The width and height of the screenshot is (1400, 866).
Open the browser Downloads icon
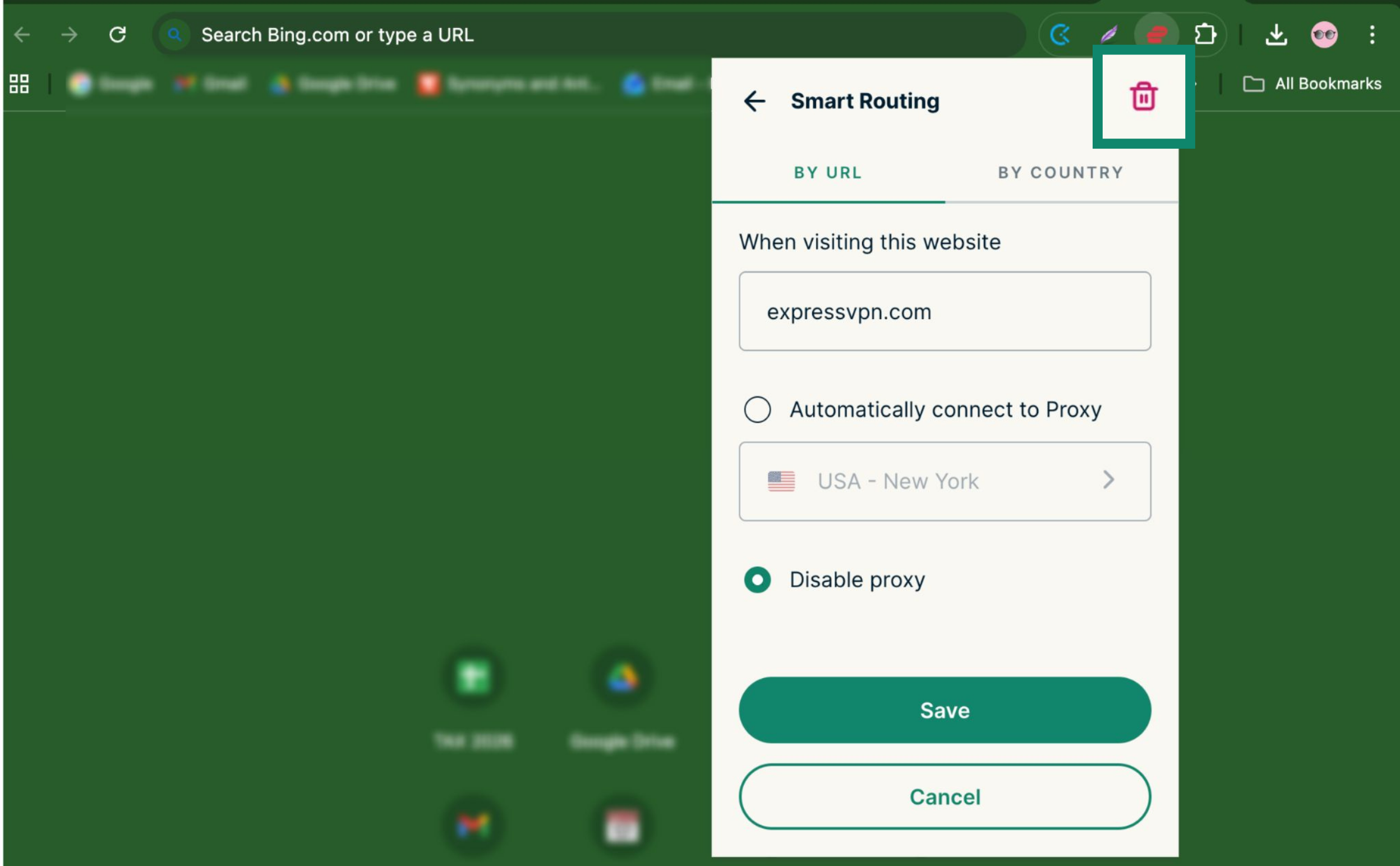[1275, 34]
